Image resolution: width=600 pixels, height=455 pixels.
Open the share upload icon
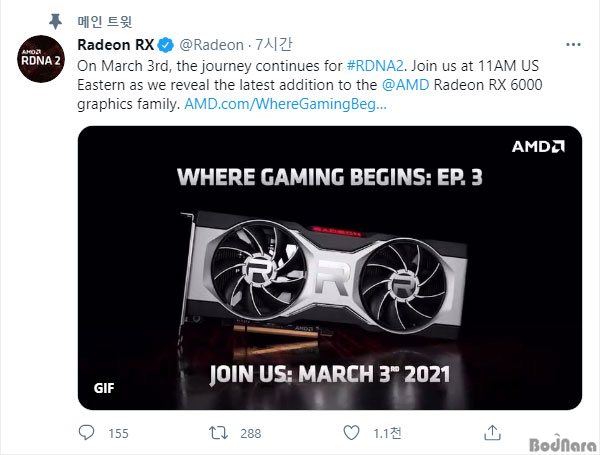[x=492, y=432]
